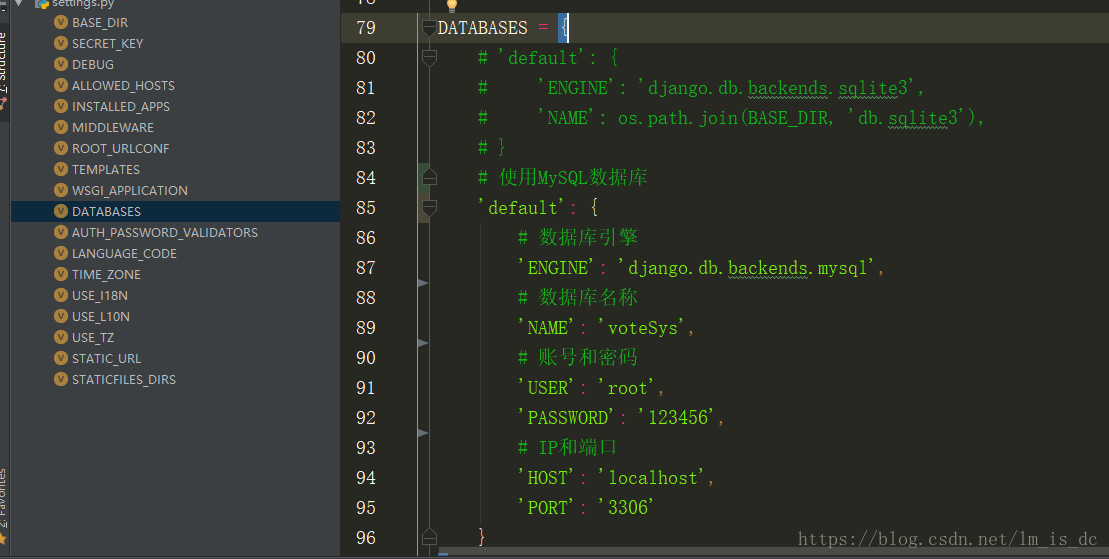This screenshot has height=559, width=1109.
Task: Click variable icon beside DATABASES
Action: [61, 212]
